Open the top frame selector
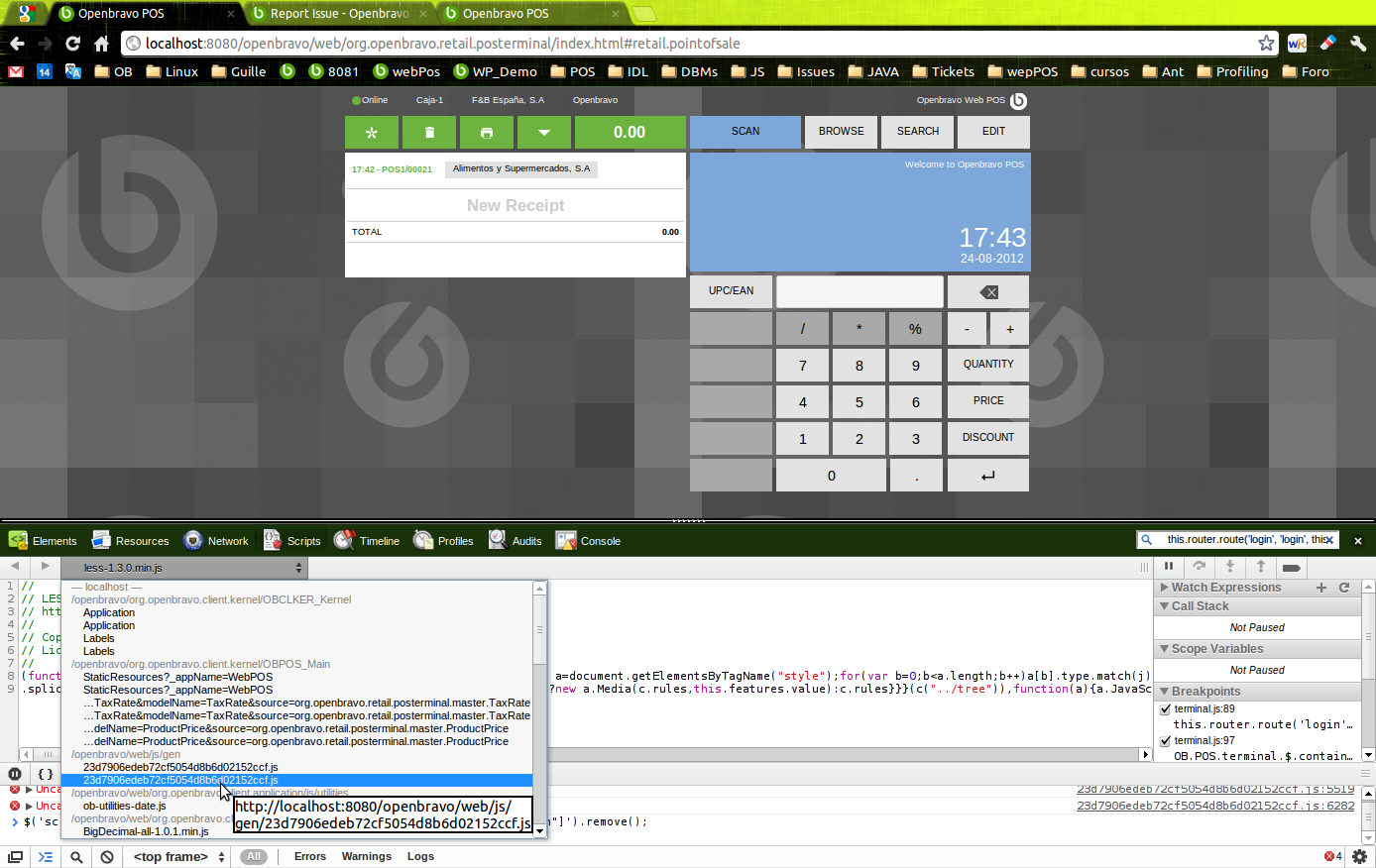 [179, 857]
